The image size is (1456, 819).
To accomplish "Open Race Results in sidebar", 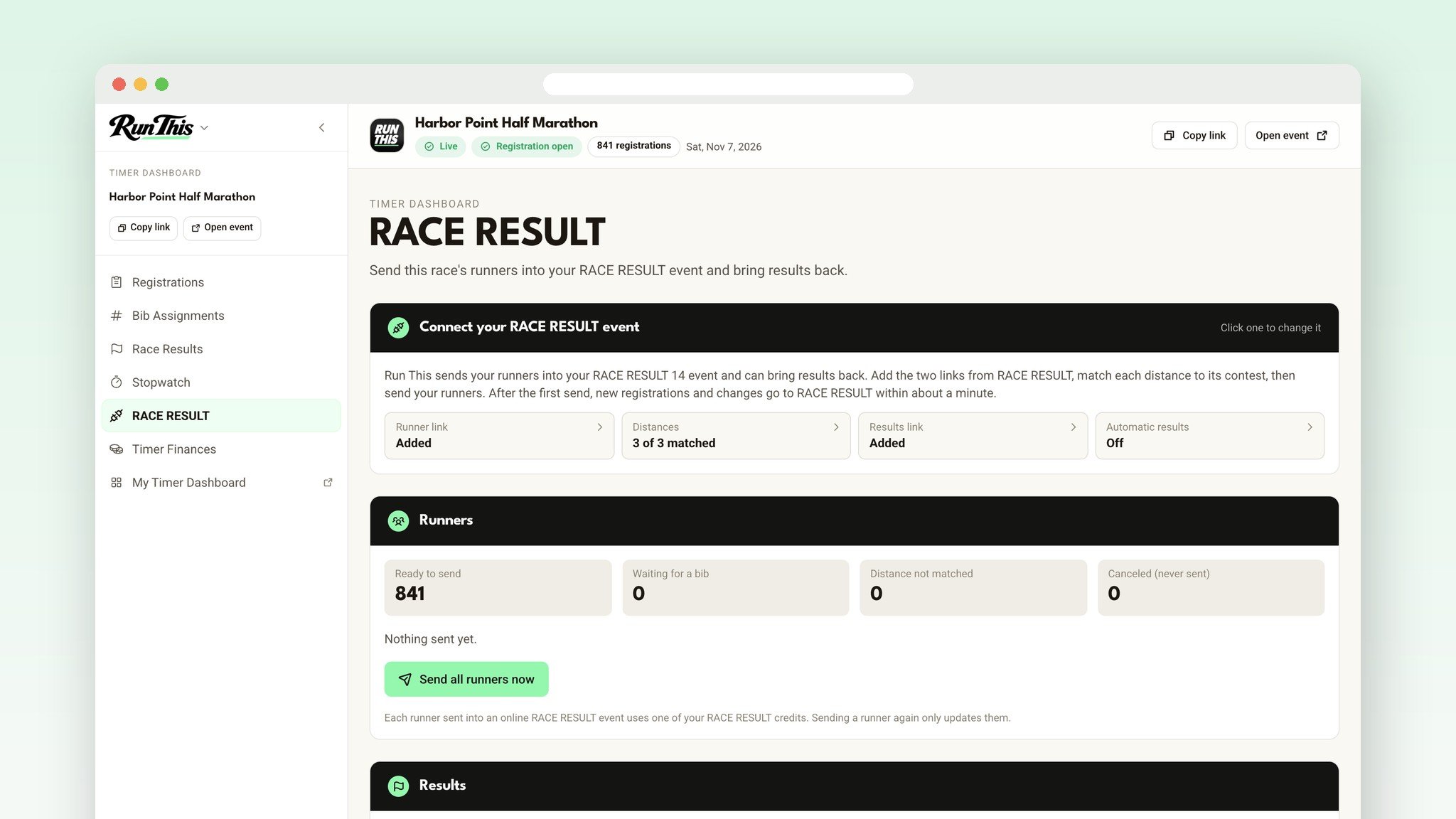I will [221, 349].
